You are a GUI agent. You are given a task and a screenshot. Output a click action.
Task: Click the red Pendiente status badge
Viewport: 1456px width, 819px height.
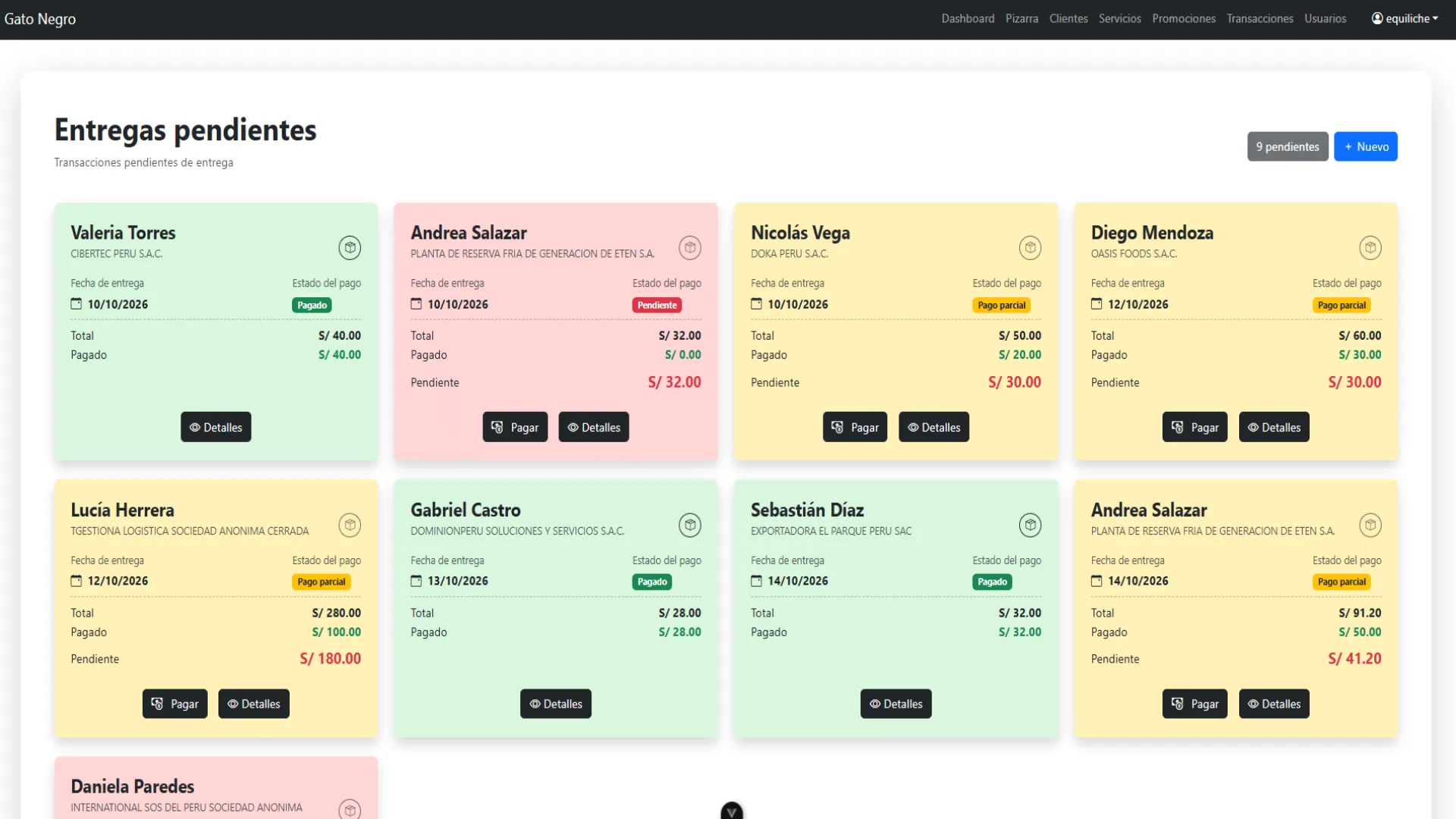[657, 305]
